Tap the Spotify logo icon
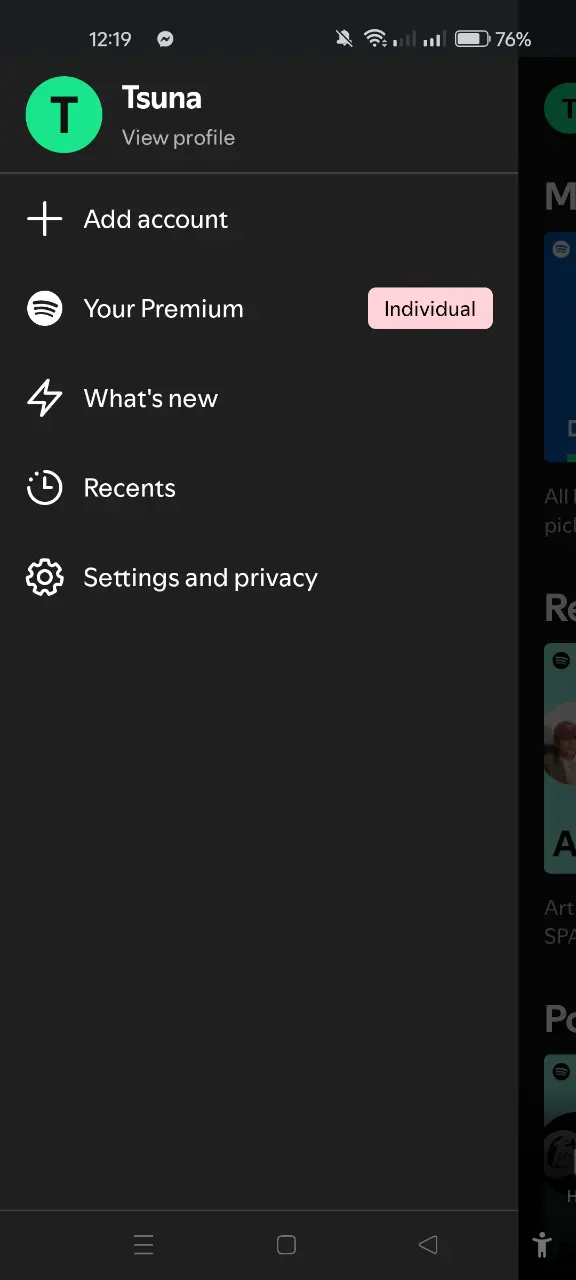Viewport: 576px width, 1280px height. pyautogui.click(x=44, y=309)
